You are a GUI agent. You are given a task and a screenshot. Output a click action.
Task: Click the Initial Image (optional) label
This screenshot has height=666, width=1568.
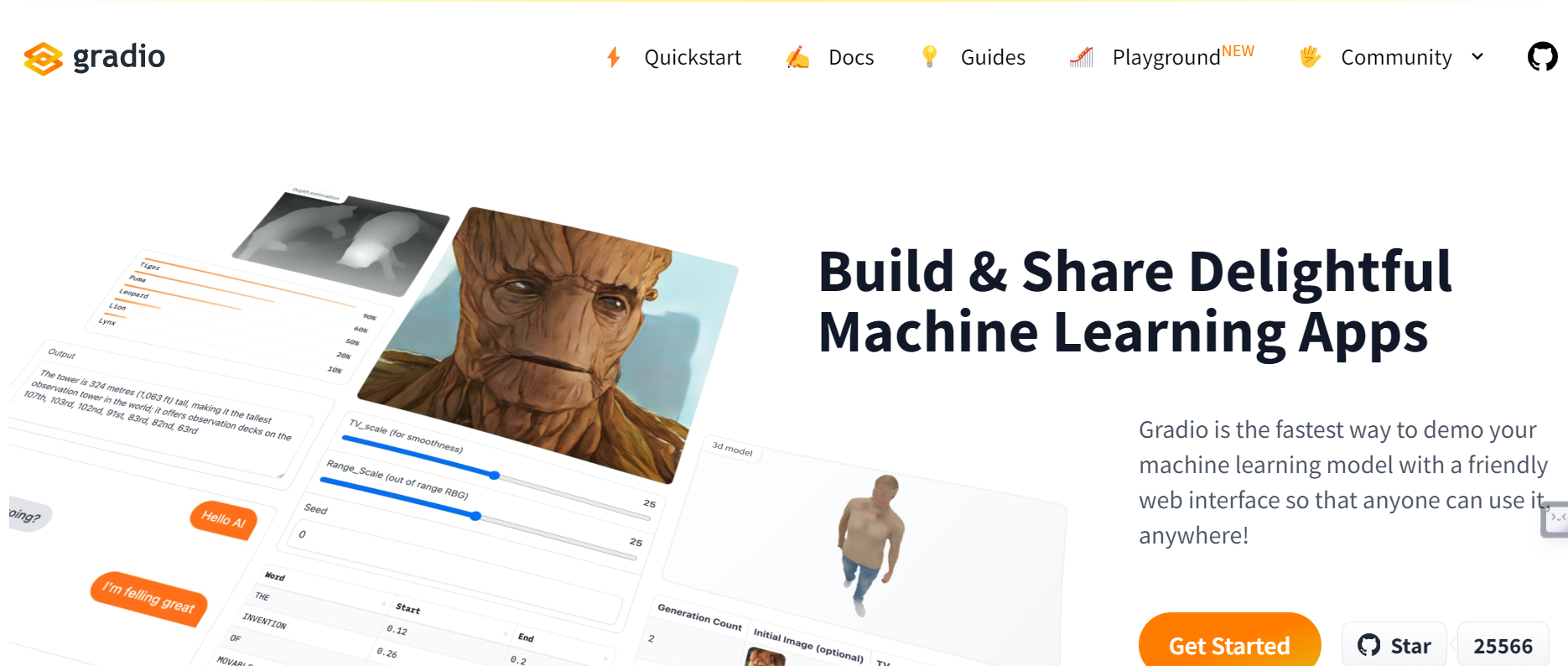pos(807,644)
